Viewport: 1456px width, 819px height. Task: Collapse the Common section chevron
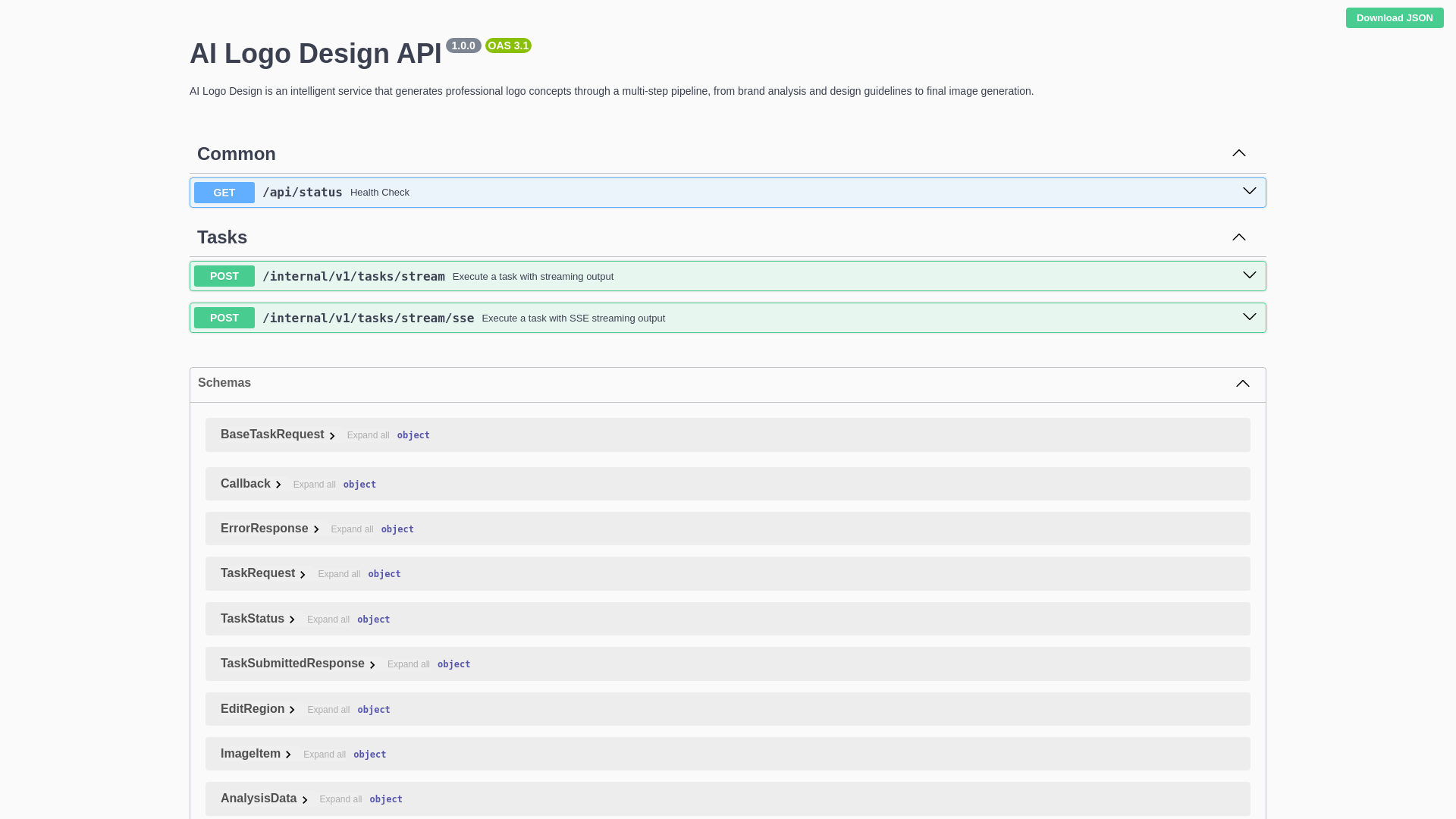[1239, 153]
